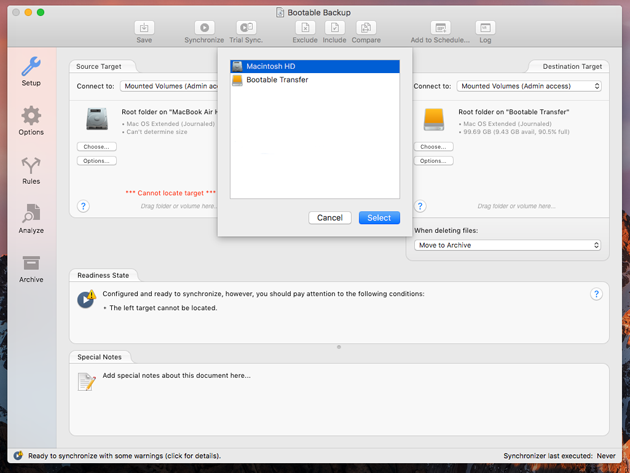Open help for the Destination Target panel
The width and height of the screenshot is (630, 473).
[x=420, y=207]
